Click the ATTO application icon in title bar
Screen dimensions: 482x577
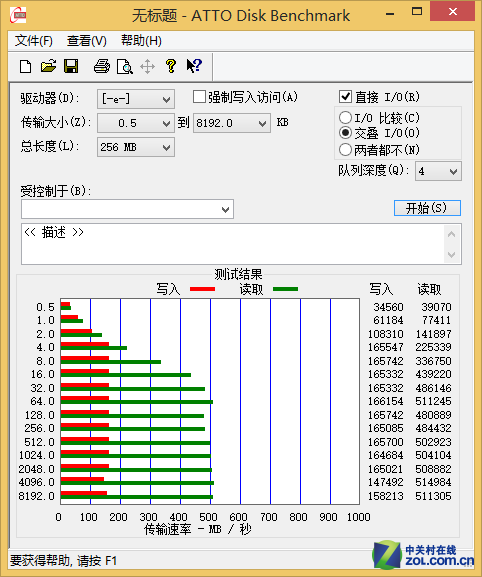pos(18,15)
